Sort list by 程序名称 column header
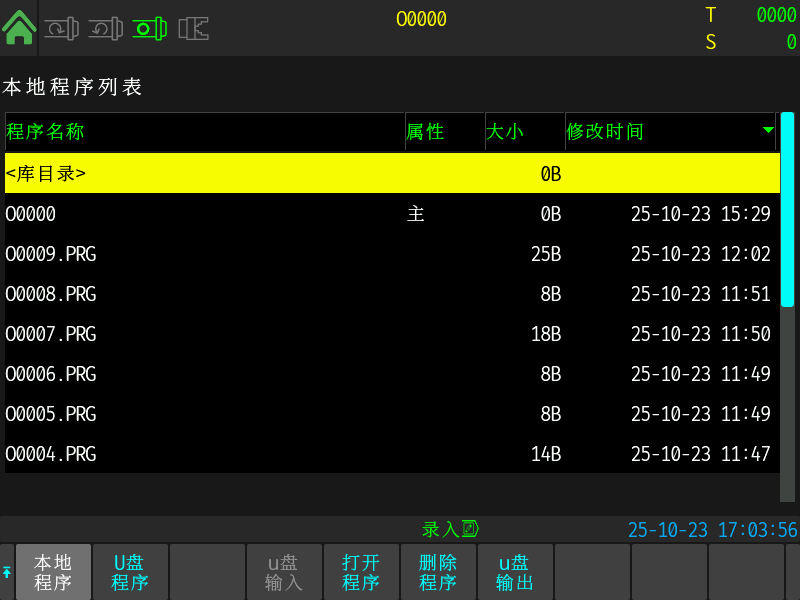This screenshot has height=600, width=800. pyautogui.click(x=45, y=132)
